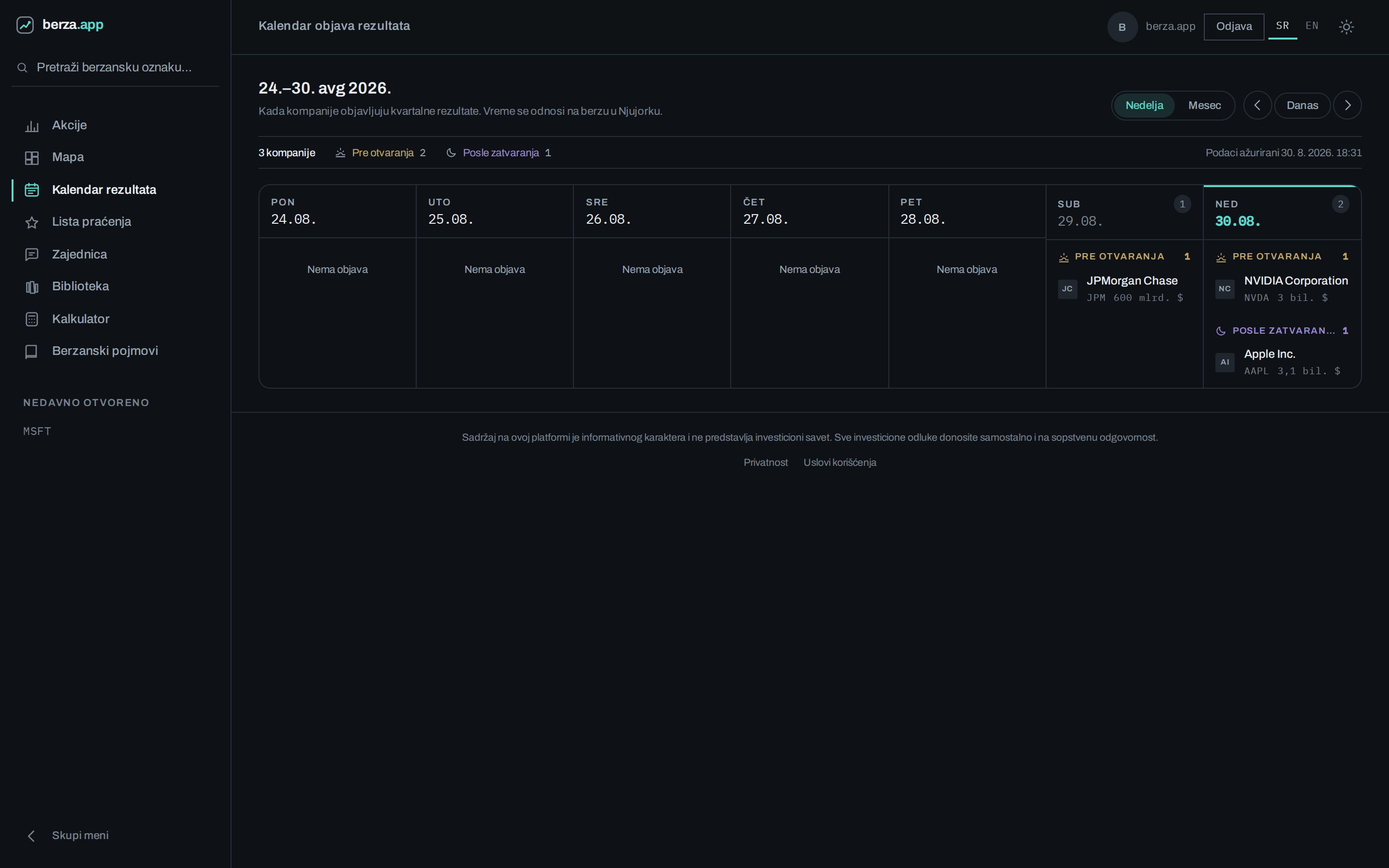
Task: Switch view to Mesec
Action: pos(1204,105)
